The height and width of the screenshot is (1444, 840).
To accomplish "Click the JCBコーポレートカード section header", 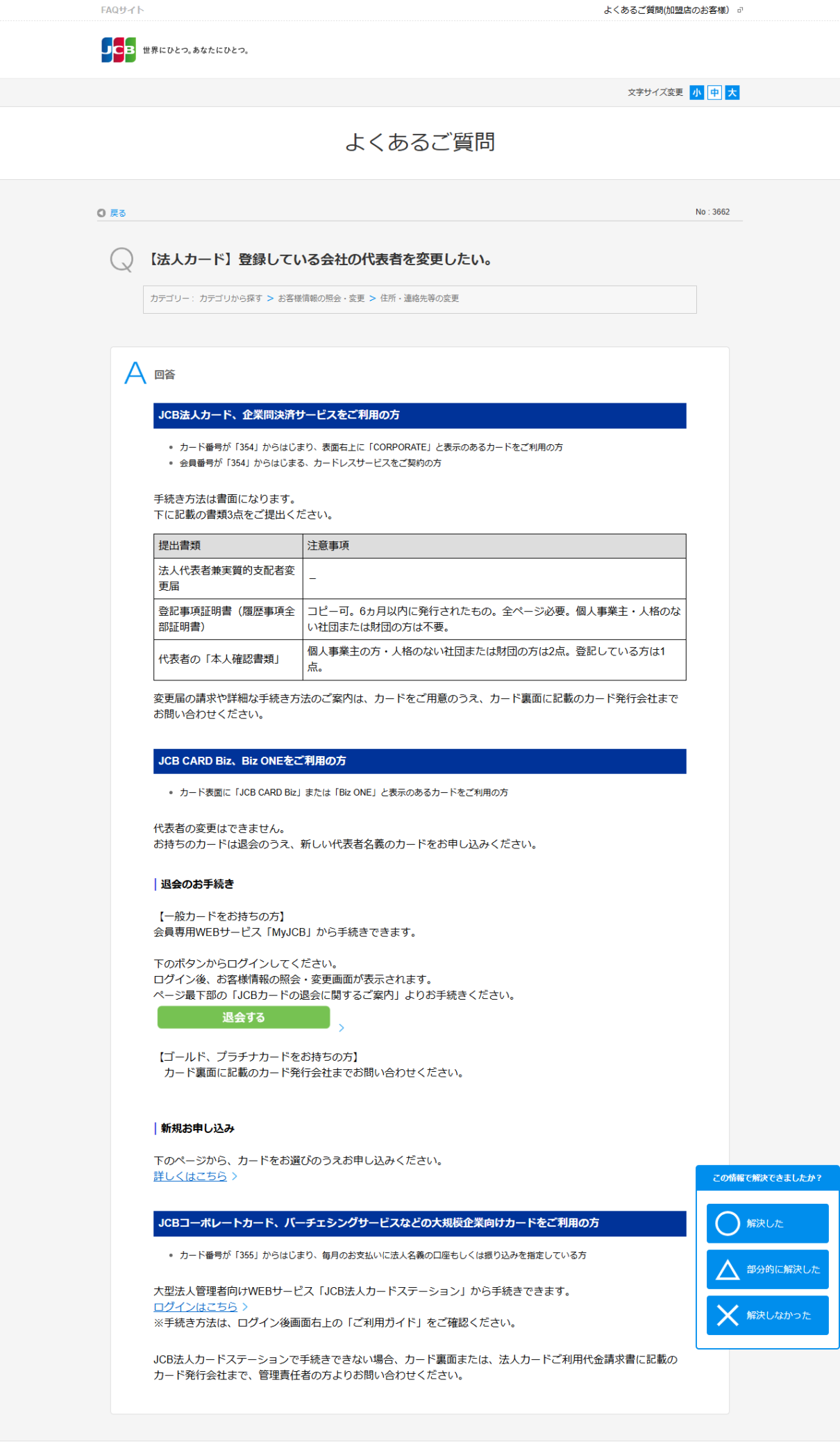I will (x=420, y=1223).
